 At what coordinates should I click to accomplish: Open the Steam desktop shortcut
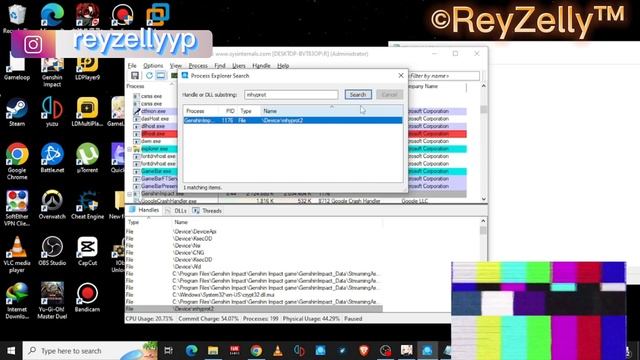point(17,112)
